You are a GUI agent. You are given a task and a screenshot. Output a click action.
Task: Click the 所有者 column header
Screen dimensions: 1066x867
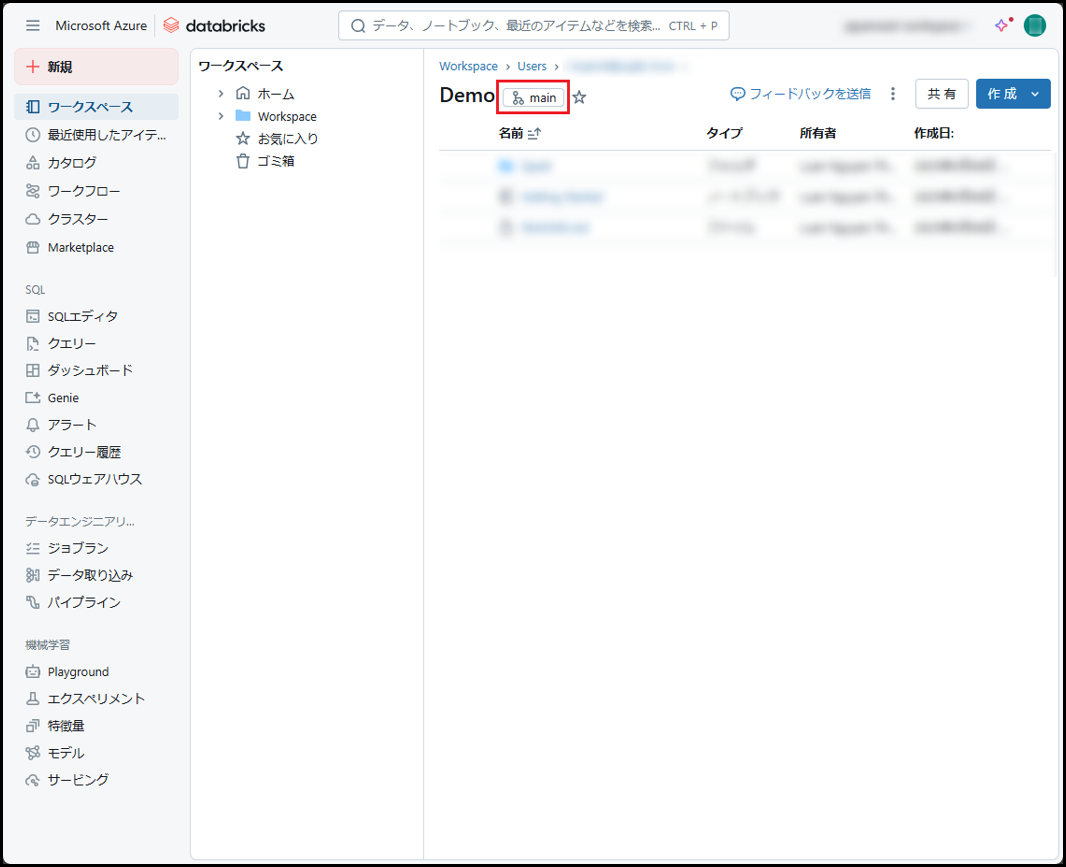[818, 133]
